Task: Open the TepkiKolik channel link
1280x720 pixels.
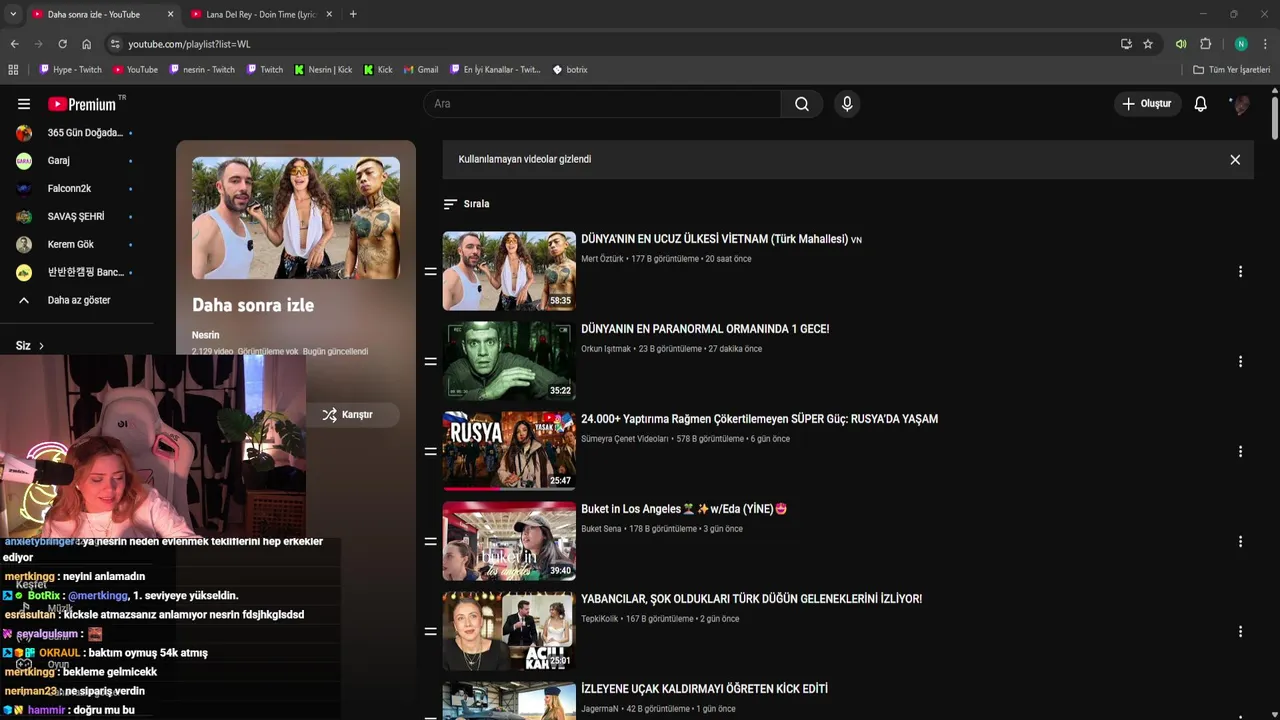Action: tap(600, 619)
